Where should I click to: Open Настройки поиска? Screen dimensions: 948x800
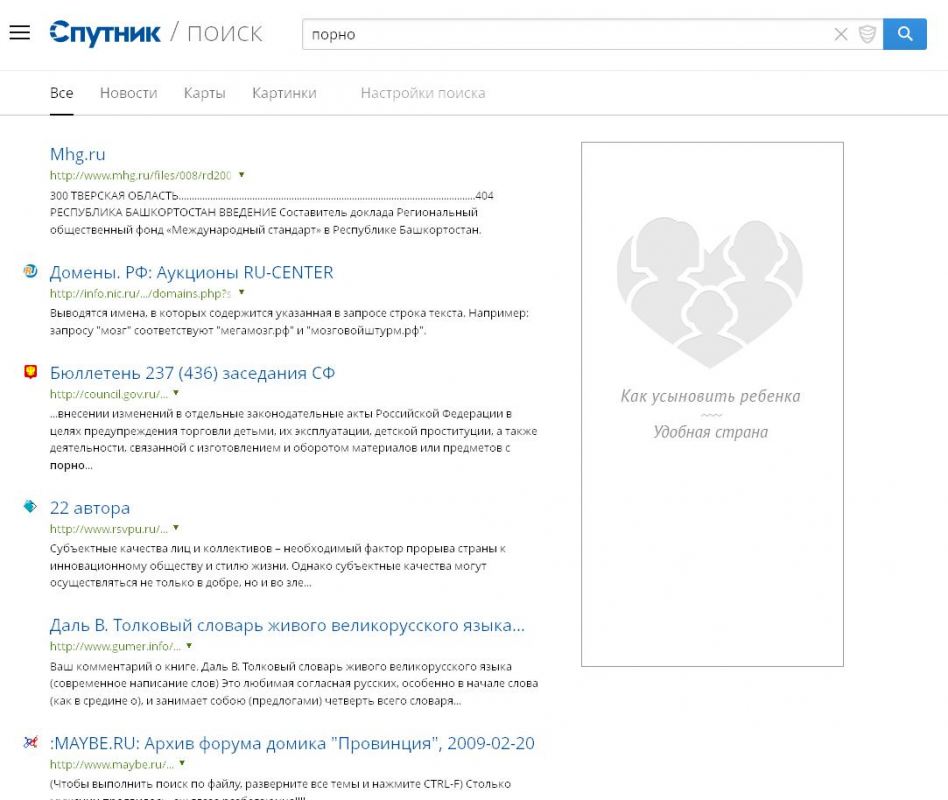pyautogui.click(x=422, y=93)
